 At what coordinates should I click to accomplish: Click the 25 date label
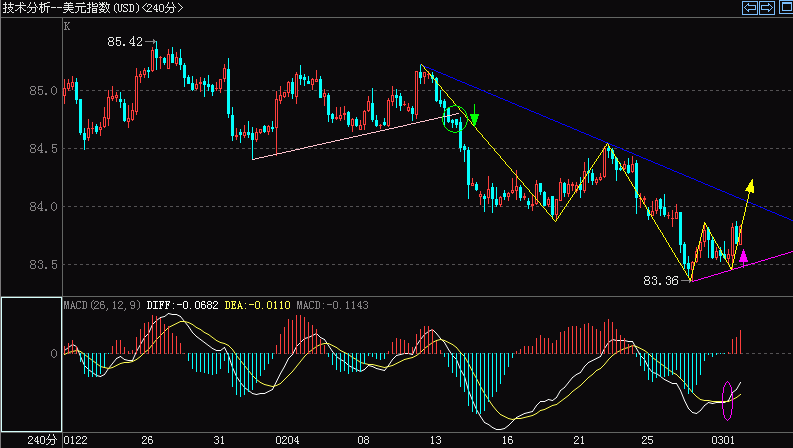click(x=647, y=440)
